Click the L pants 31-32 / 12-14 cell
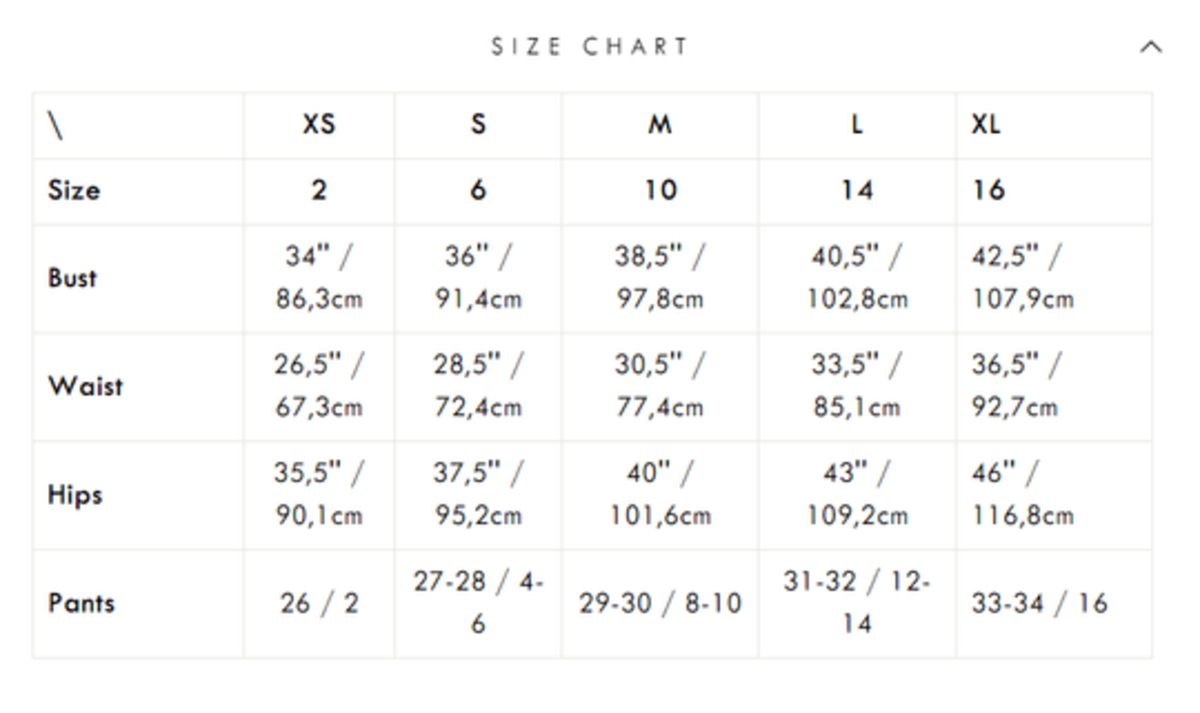The height and width of the screenshot is (713, 1200). click(857, 603)
